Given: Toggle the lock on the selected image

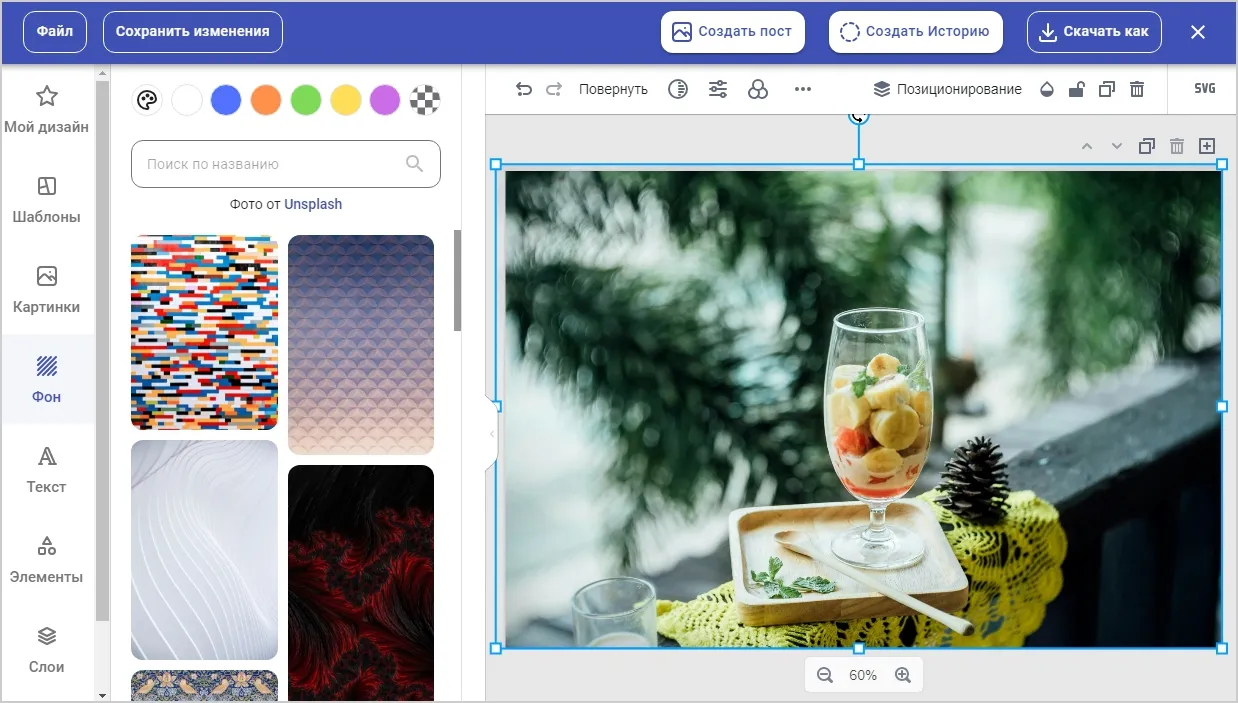Looking at the screenshot, I should click(x=1076, y=89).
